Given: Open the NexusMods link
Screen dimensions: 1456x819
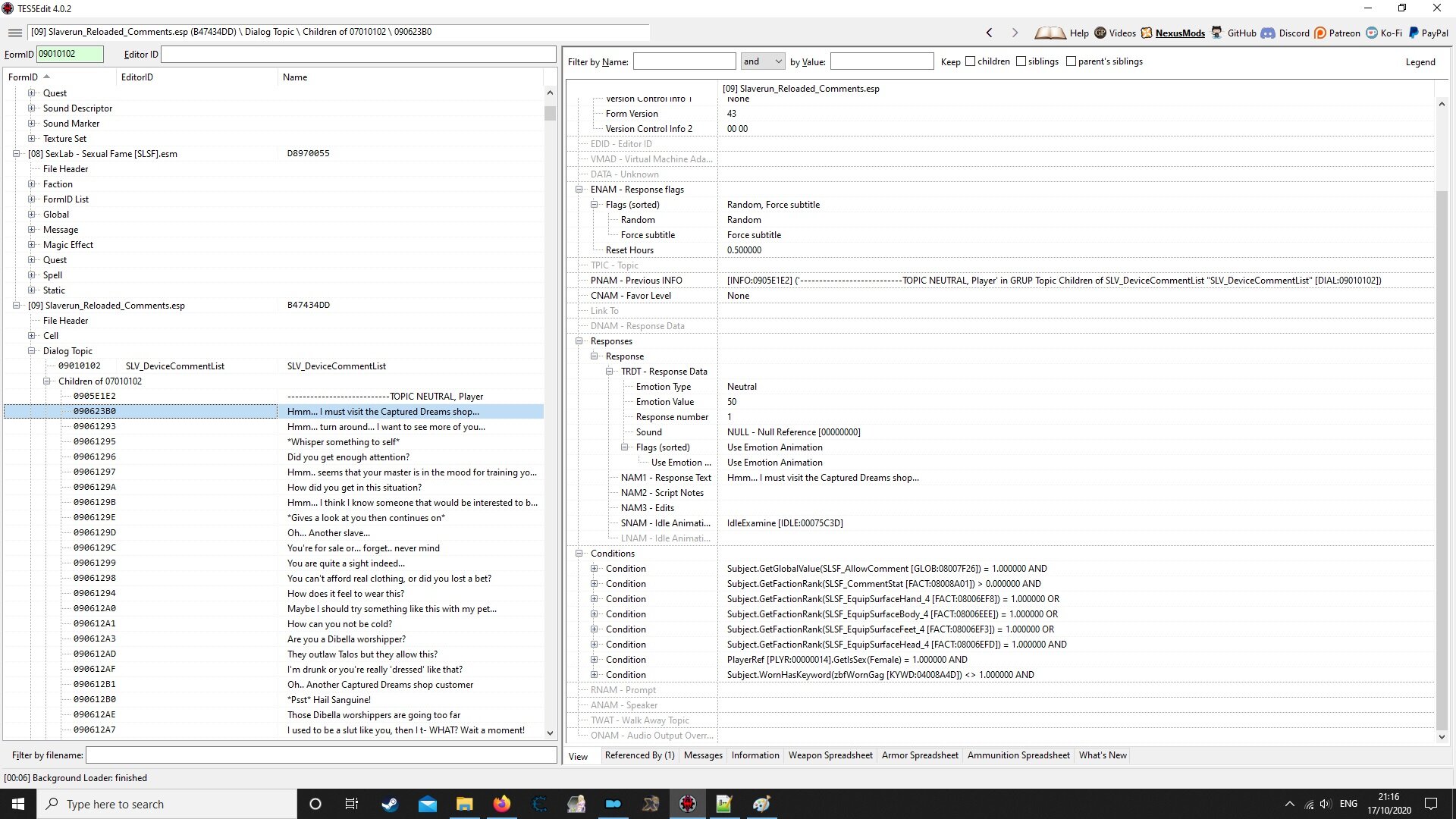Looking at the screenshot, I should click(x=1180, y=33).
